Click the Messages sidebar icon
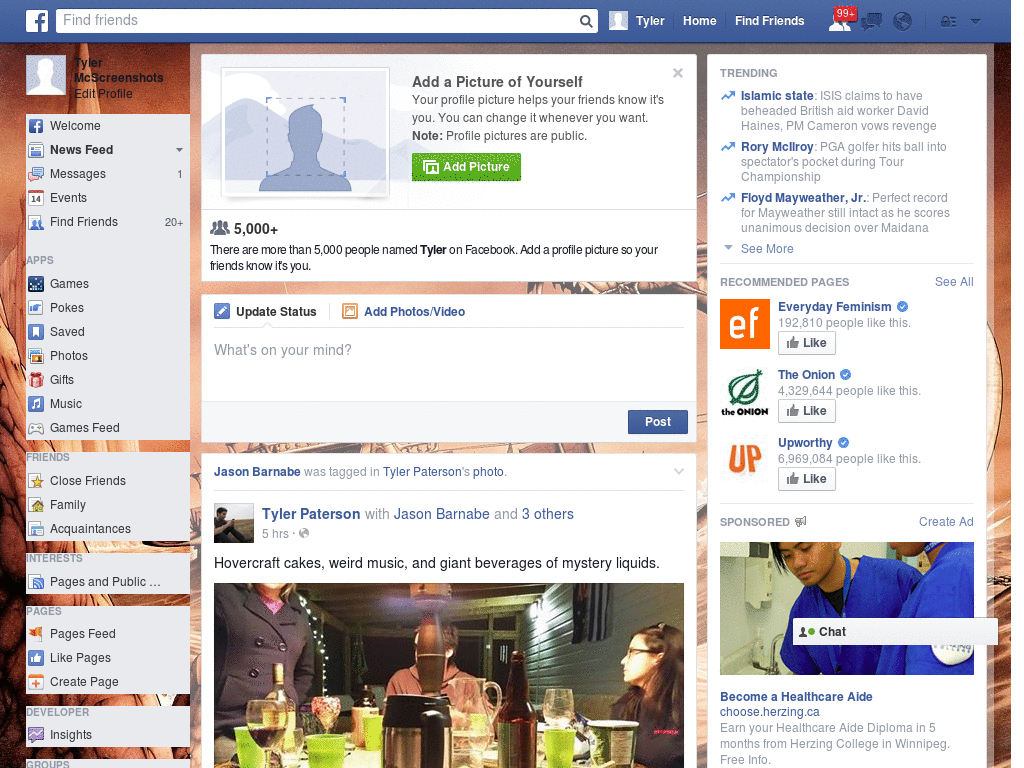1024x768 pixels. [36, 174]
